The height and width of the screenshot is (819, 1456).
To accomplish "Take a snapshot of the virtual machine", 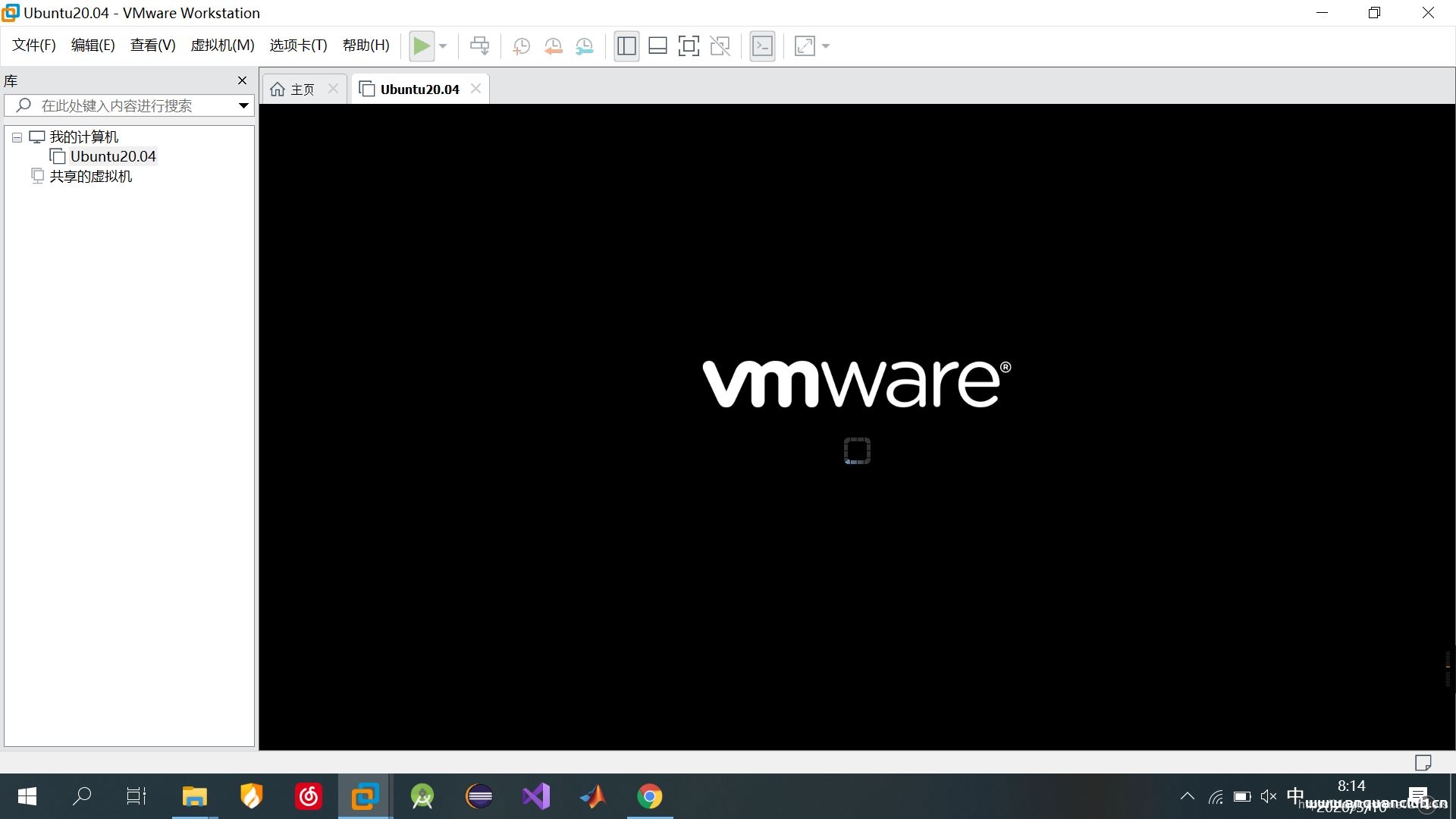I will 521,45.
